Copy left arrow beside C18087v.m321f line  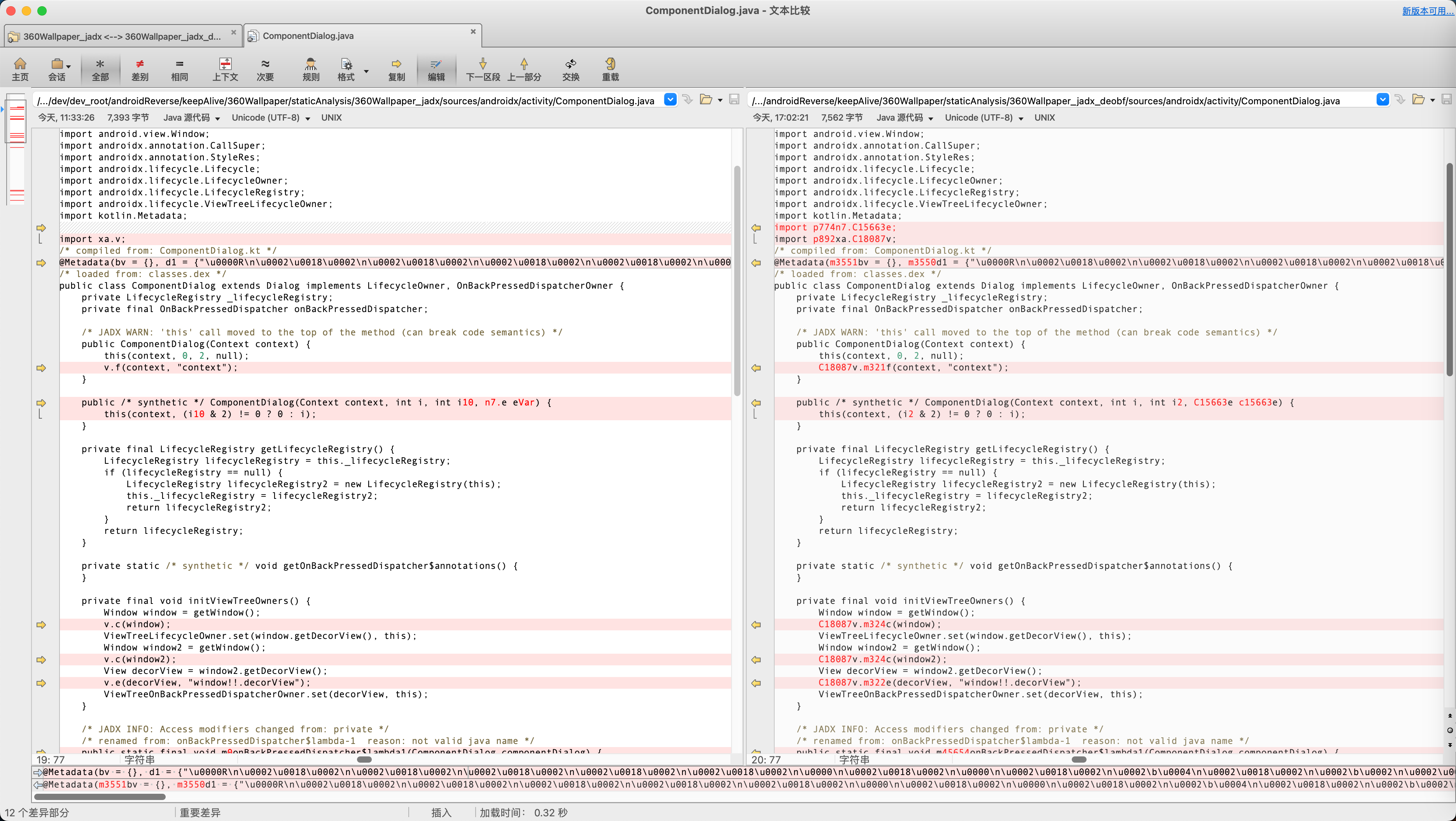756,368
